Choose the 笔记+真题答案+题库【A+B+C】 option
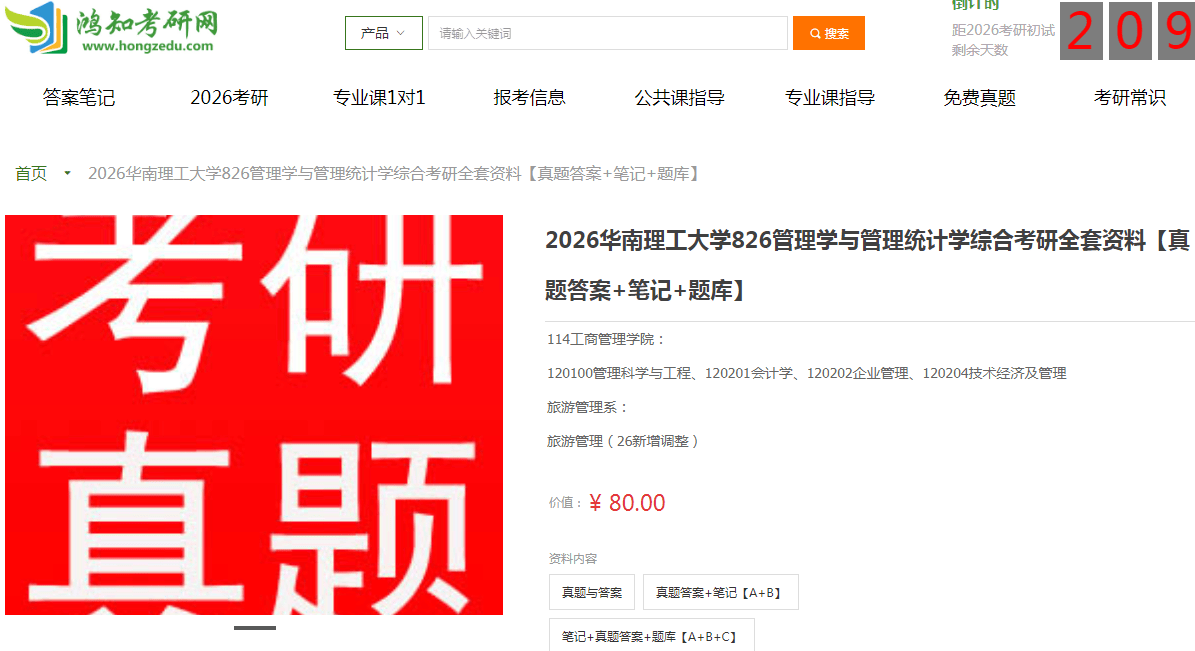This screenshot has width=1195, height=651. pos(652,636)
